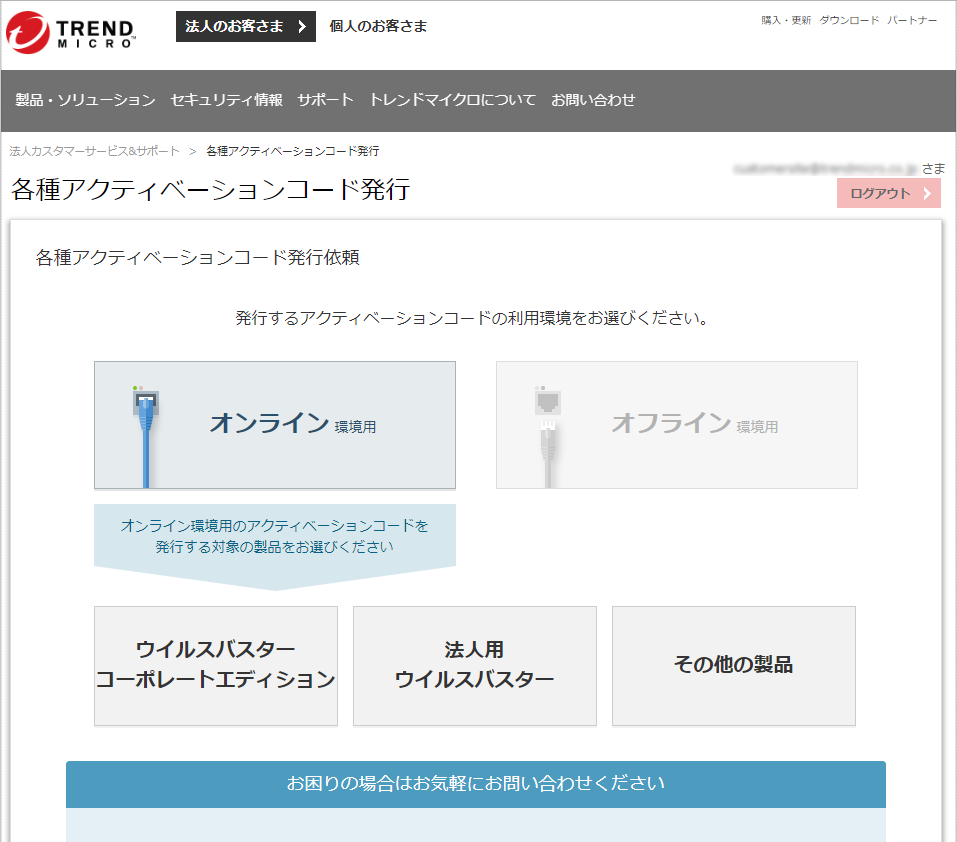This screenshot has width=957, height=842.
Task: Open the 製品・ソリューション menu
Action: point(85,100)
